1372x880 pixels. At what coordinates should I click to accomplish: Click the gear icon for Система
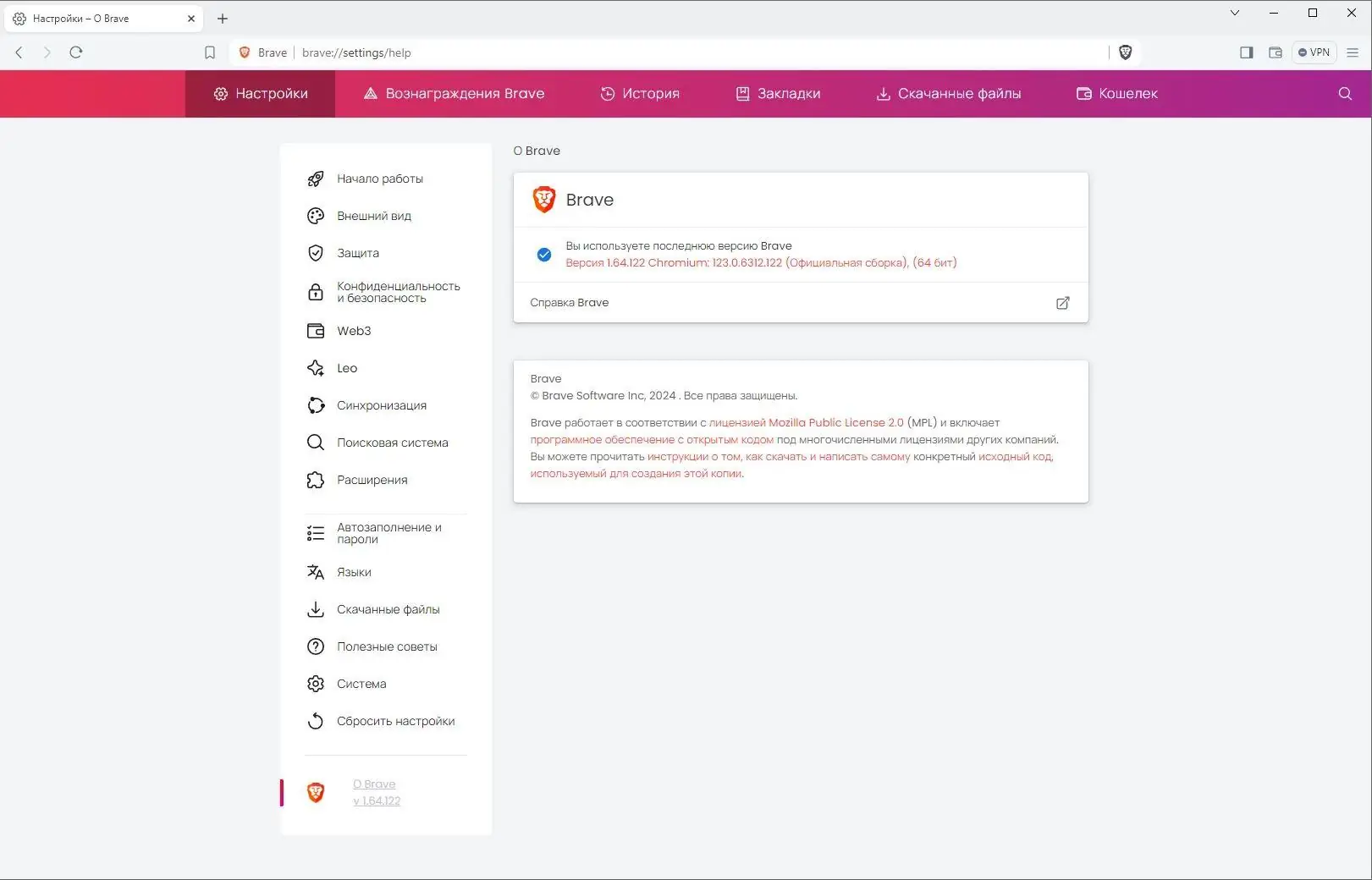click(316, 684)
